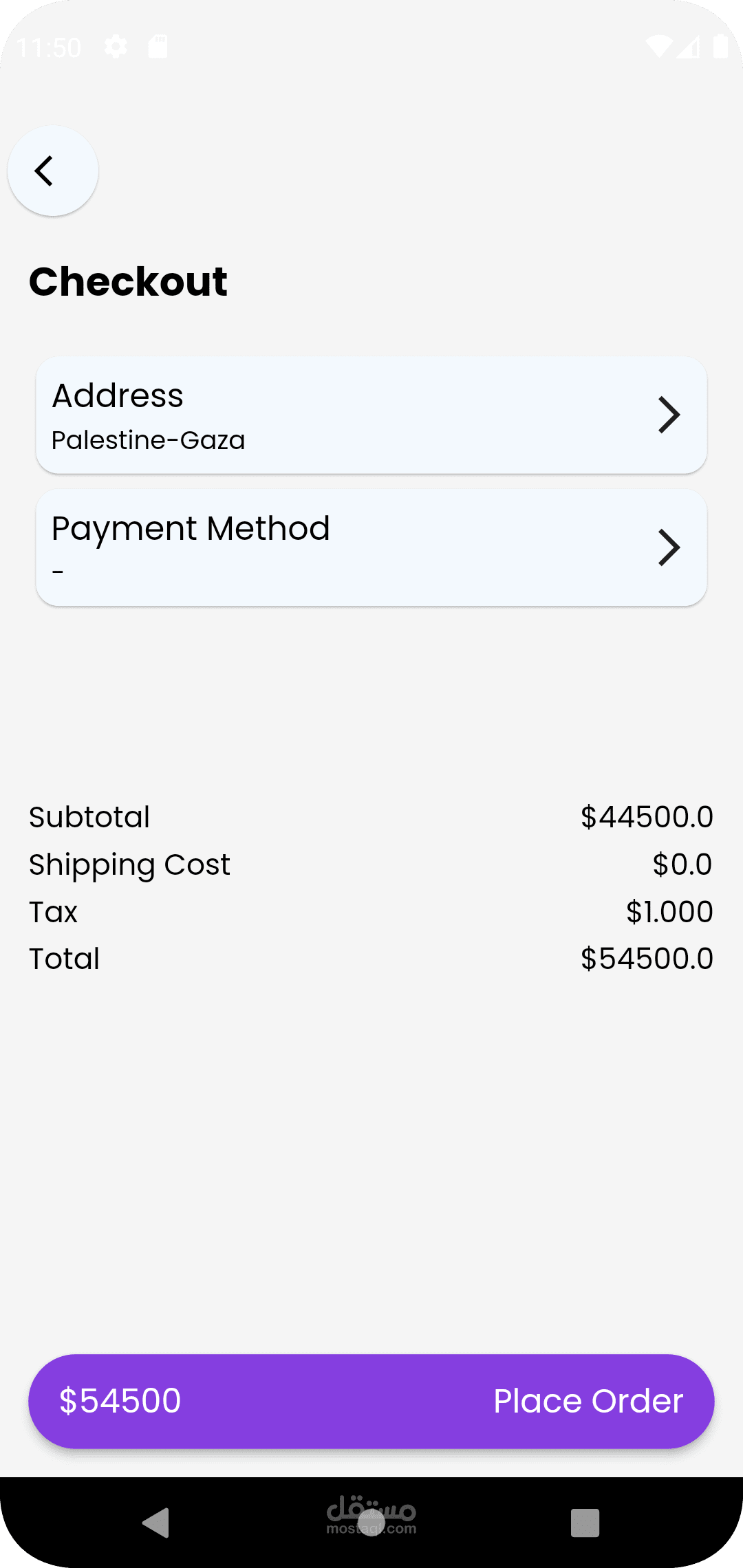Click the SD card status icon
This screenshot has width=743, height=1568.
click(158, 47)
